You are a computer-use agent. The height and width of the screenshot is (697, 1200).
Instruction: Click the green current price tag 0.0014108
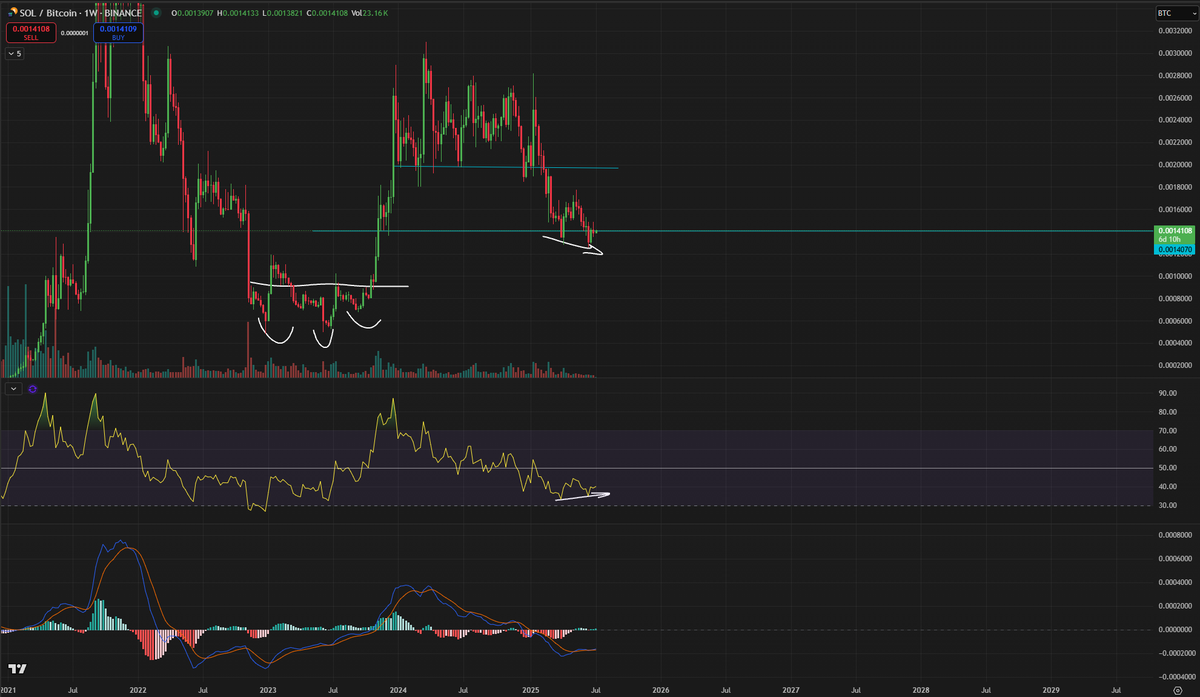(1173, 231)
